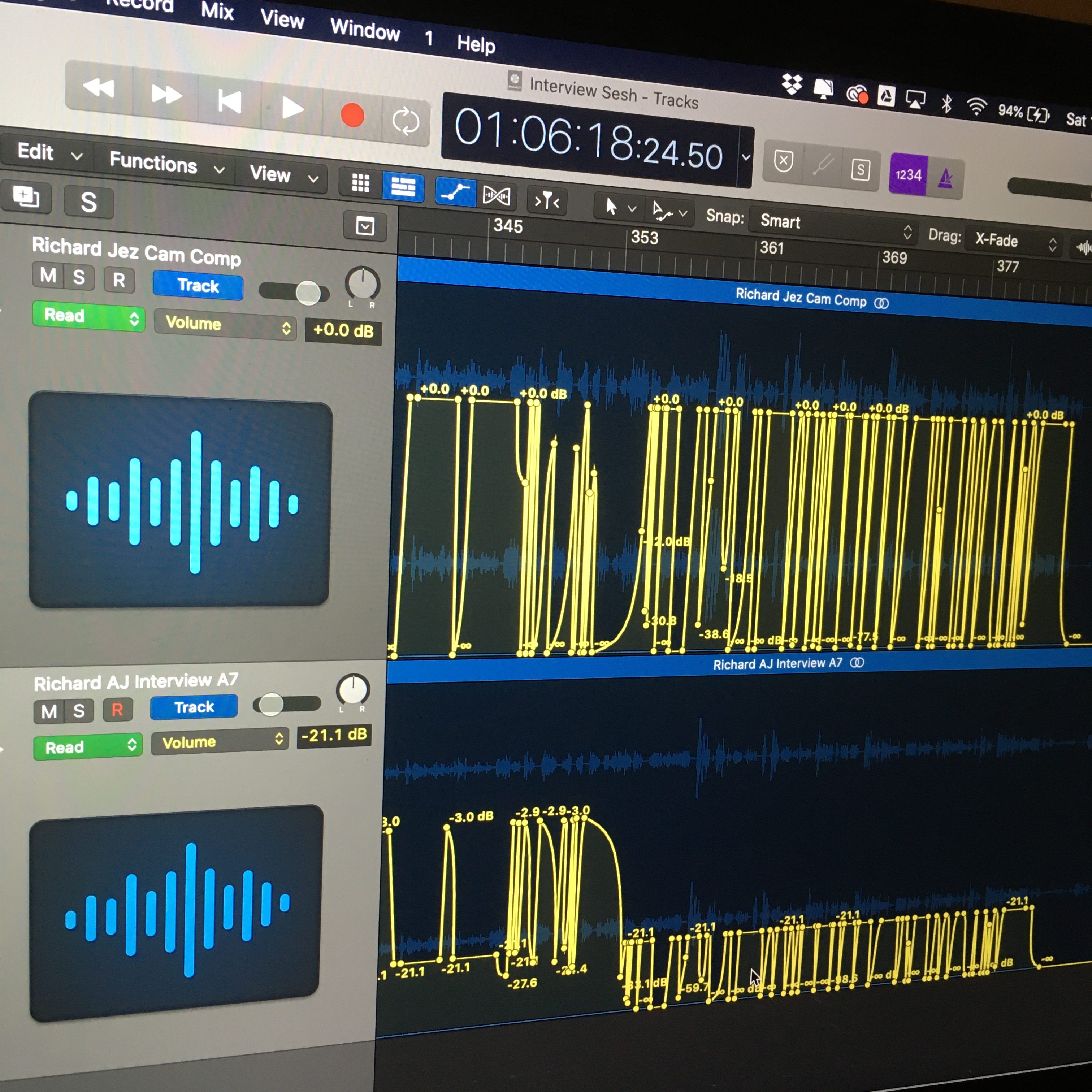Solo the Richard AJ Interview A7 track
The width and height of the screenshot is (1092, 1092).
79,711
